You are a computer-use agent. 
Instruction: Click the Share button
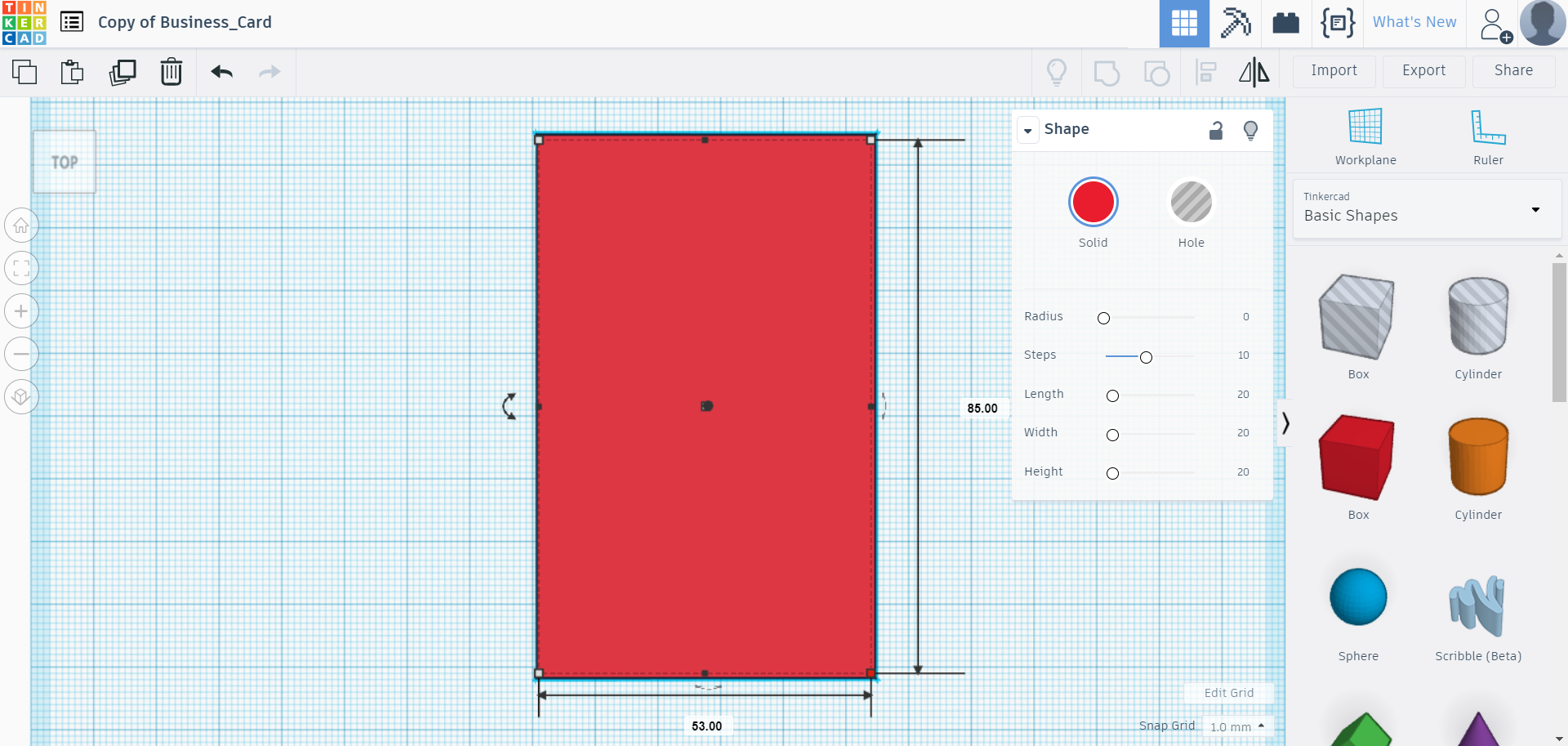[1513, 71]
